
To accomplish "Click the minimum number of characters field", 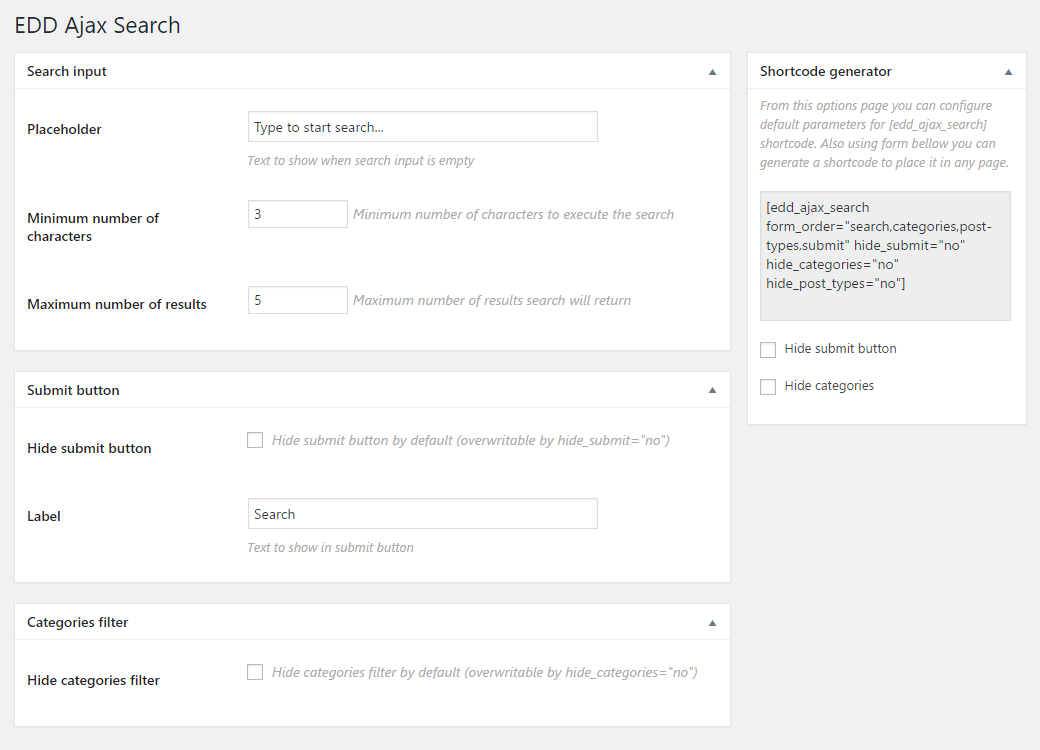I will click(x=297, y=214).
